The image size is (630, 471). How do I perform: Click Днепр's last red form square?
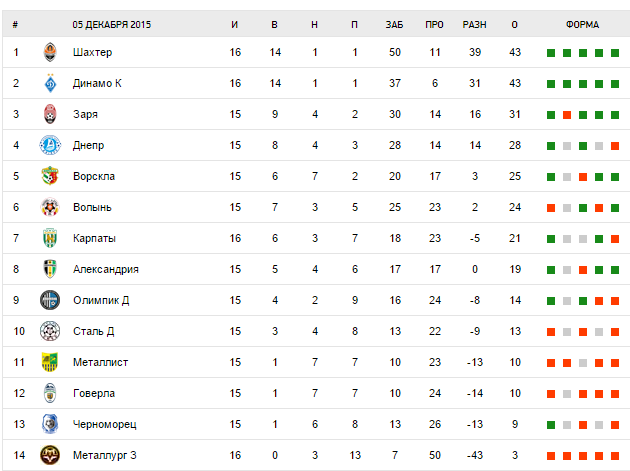point(615,146)
